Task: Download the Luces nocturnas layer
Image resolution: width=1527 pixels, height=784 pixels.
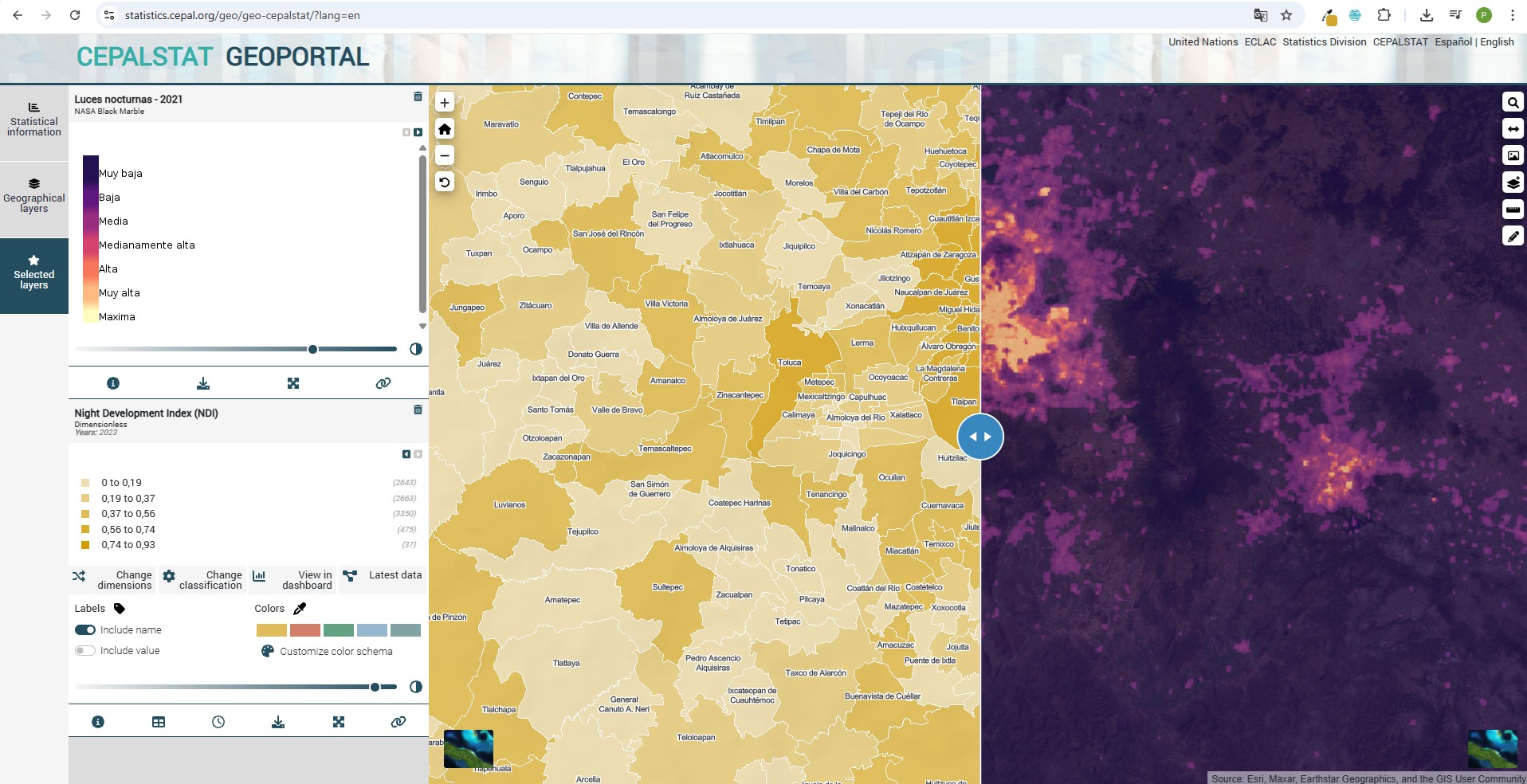Action: click(203, 383)
